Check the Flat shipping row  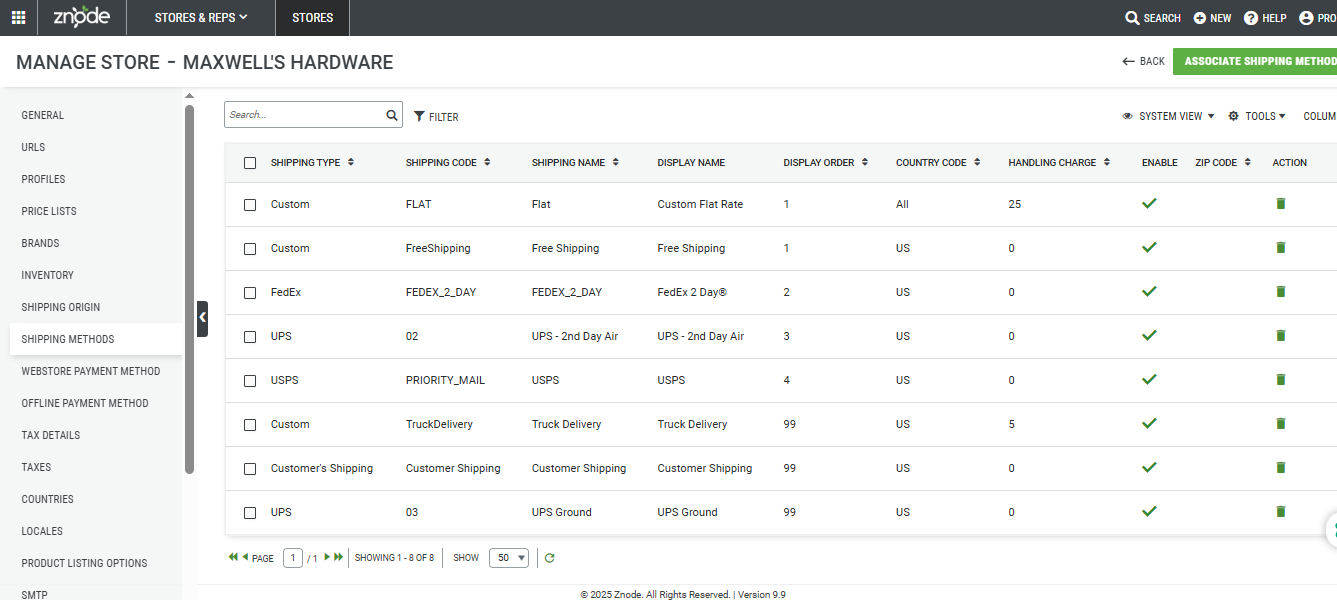(250, 205)
